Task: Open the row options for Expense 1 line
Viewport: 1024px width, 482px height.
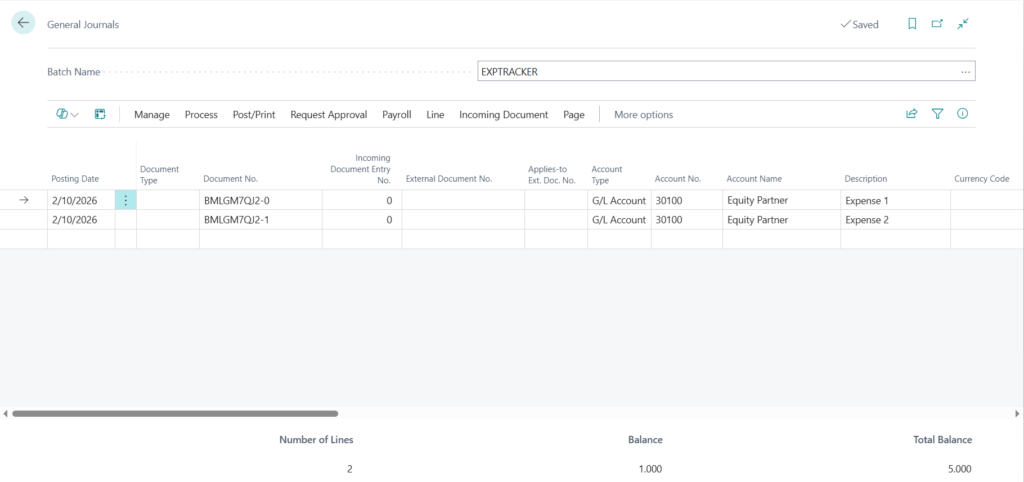Action: click(x=125, y=200)
